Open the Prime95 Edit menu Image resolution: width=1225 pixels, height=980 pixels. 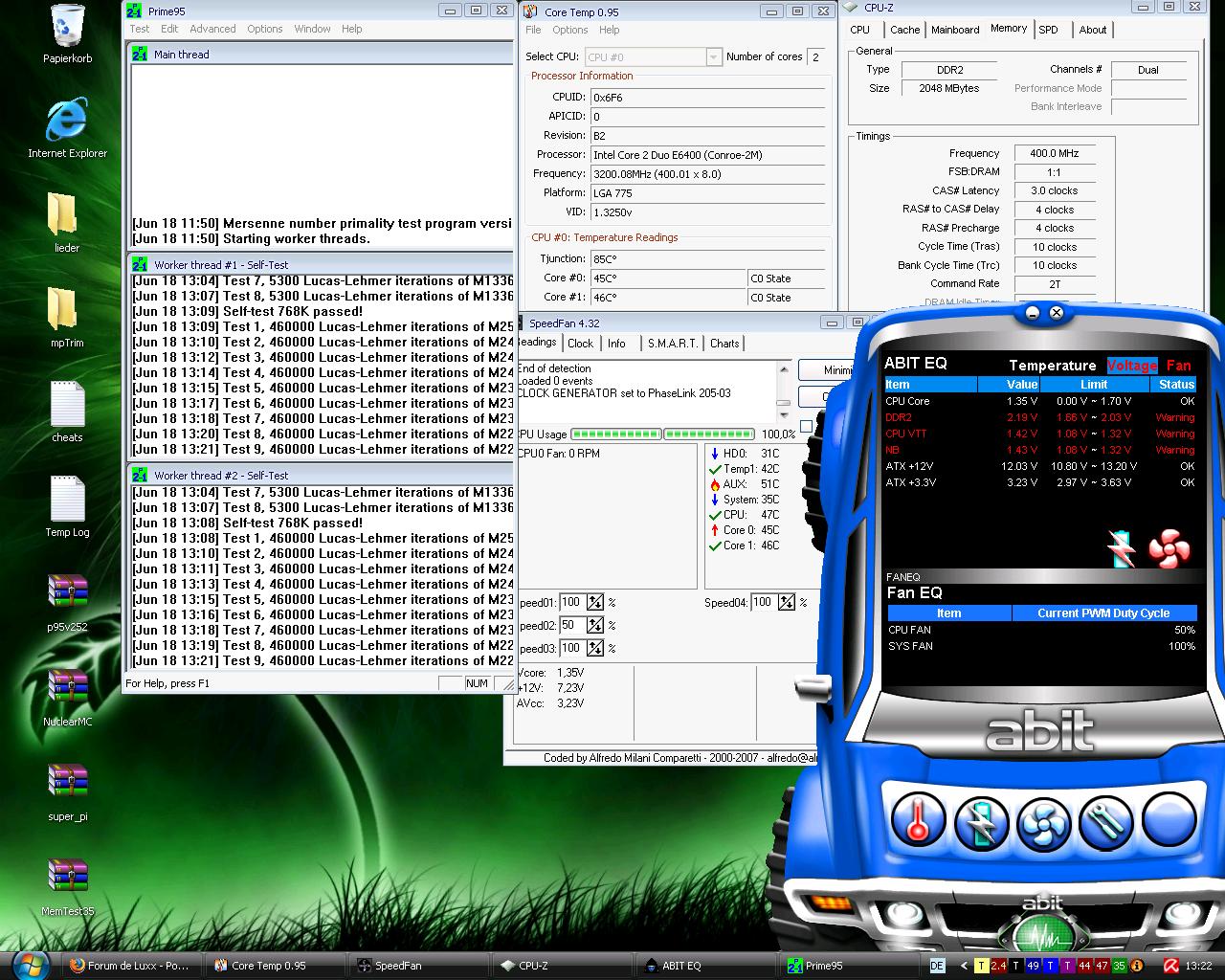tap(169, 29)
